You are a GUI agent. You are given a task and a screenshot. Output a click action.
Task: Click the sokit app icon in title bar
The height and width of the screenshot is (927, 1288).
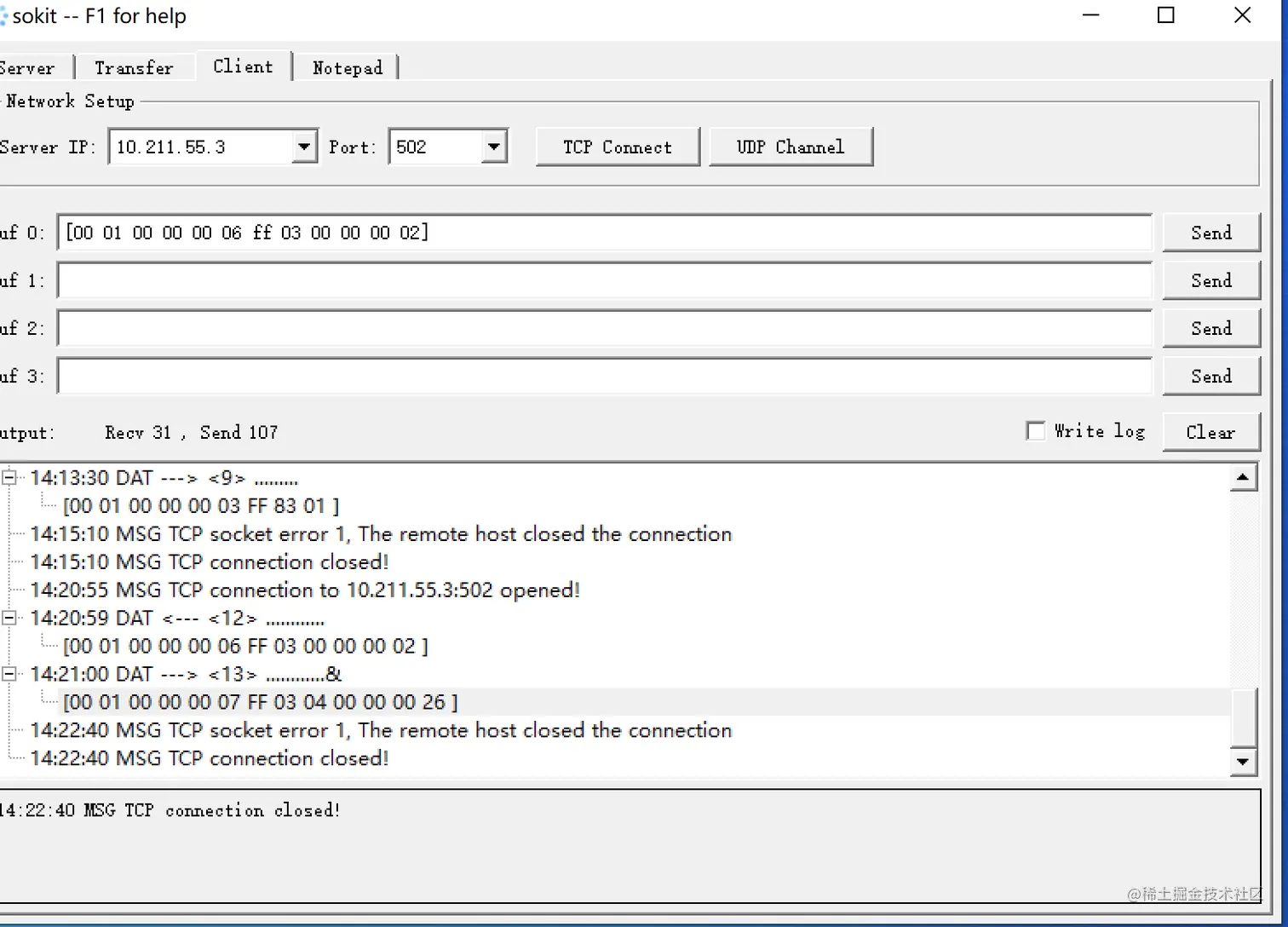click(3, 16)
